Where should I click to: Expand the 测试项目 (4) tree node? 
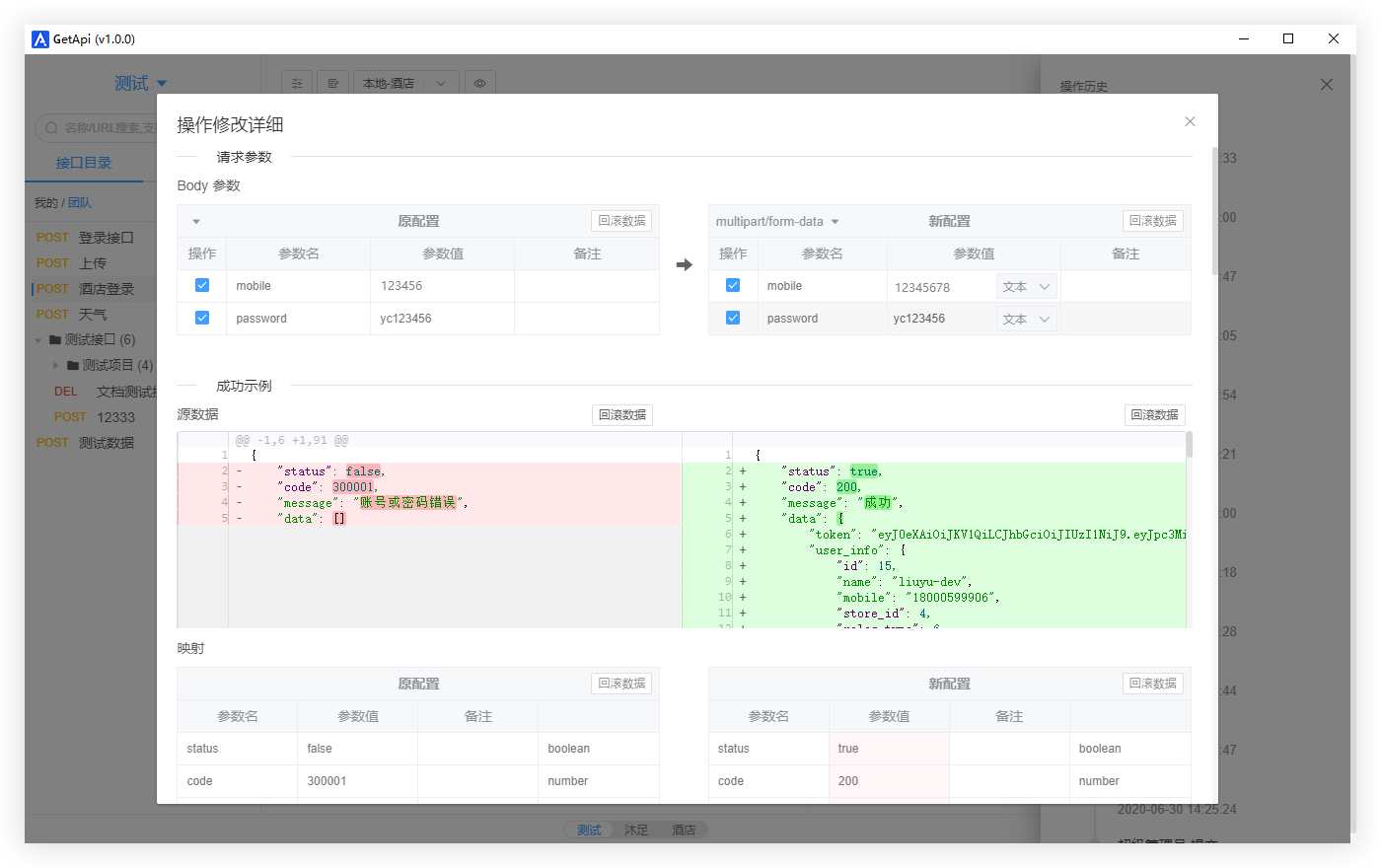point(56,365)
